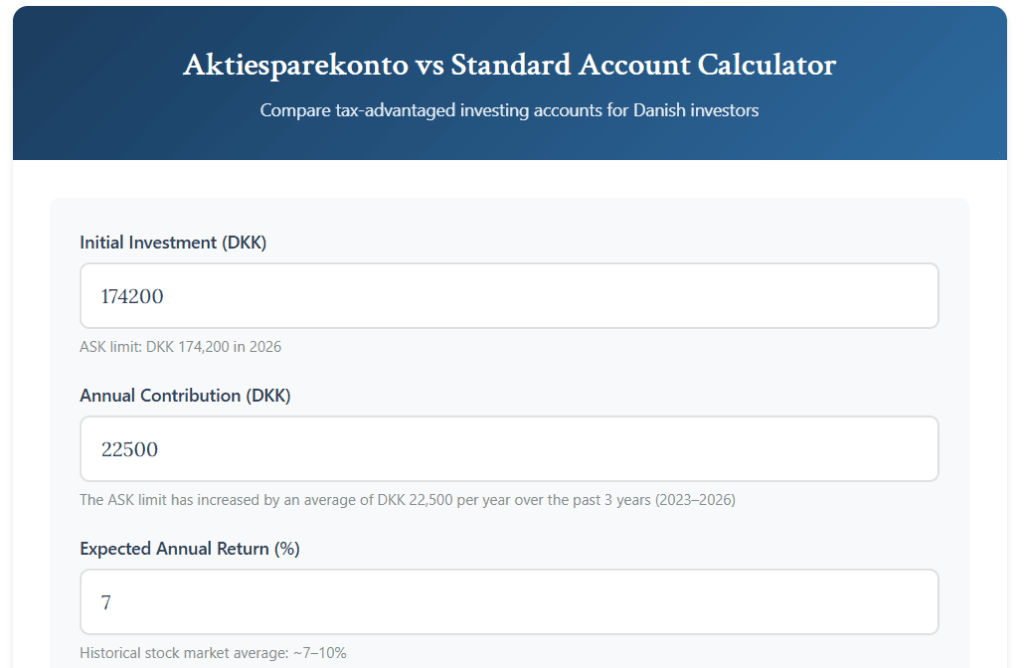This screenshot has height=668, width=1024.
Task: Click the Expected Annual Return input field
Action: 509,601
